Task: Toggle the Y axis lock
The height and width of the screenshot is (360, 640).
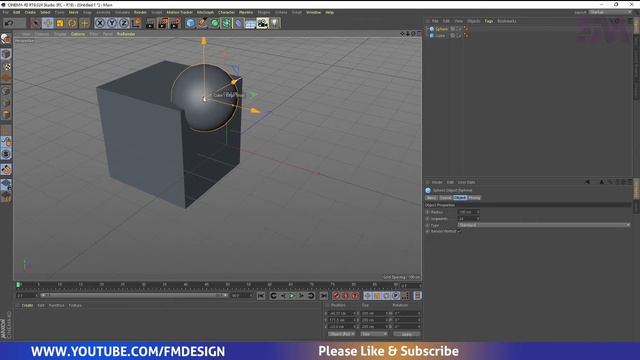Action: 112,23
